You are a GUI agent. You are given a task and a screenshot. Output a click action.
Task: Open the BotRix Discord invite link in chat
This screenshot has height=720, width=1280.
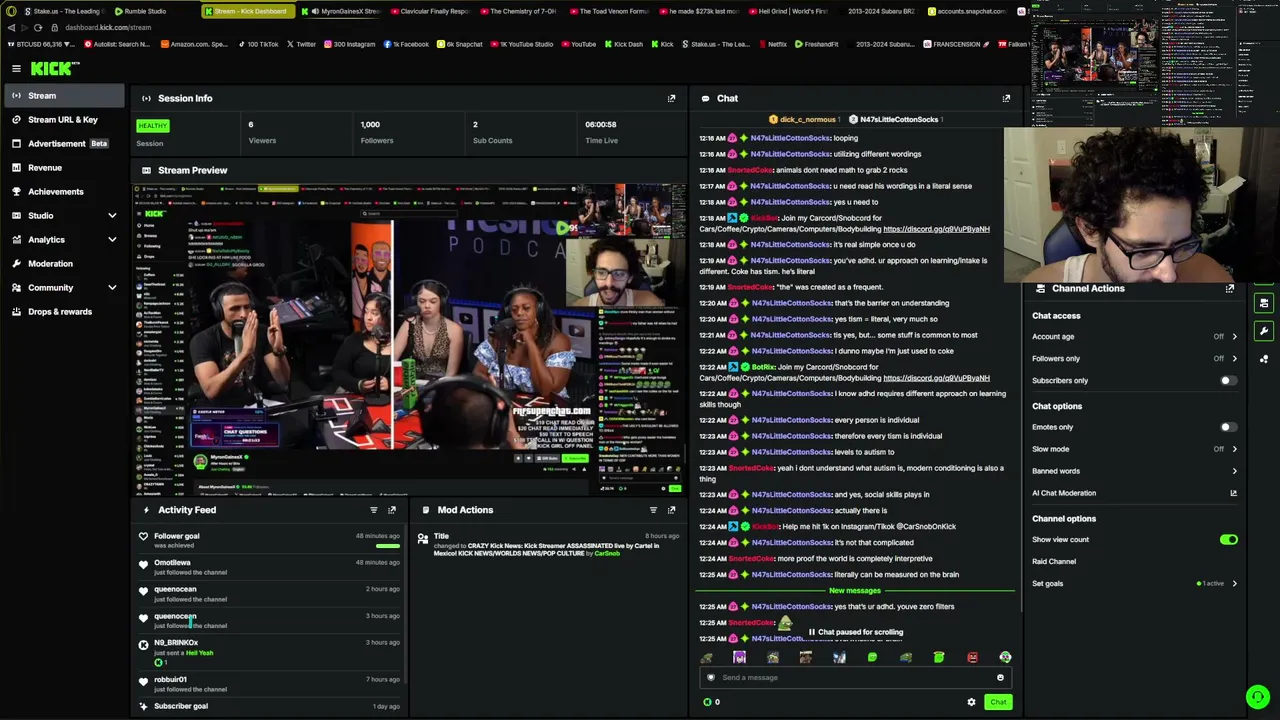936,378
